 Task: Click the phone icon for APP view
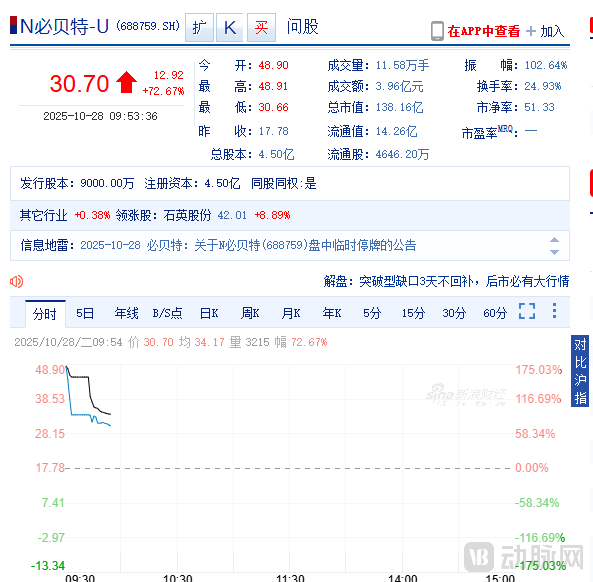(x=437, y=31)
